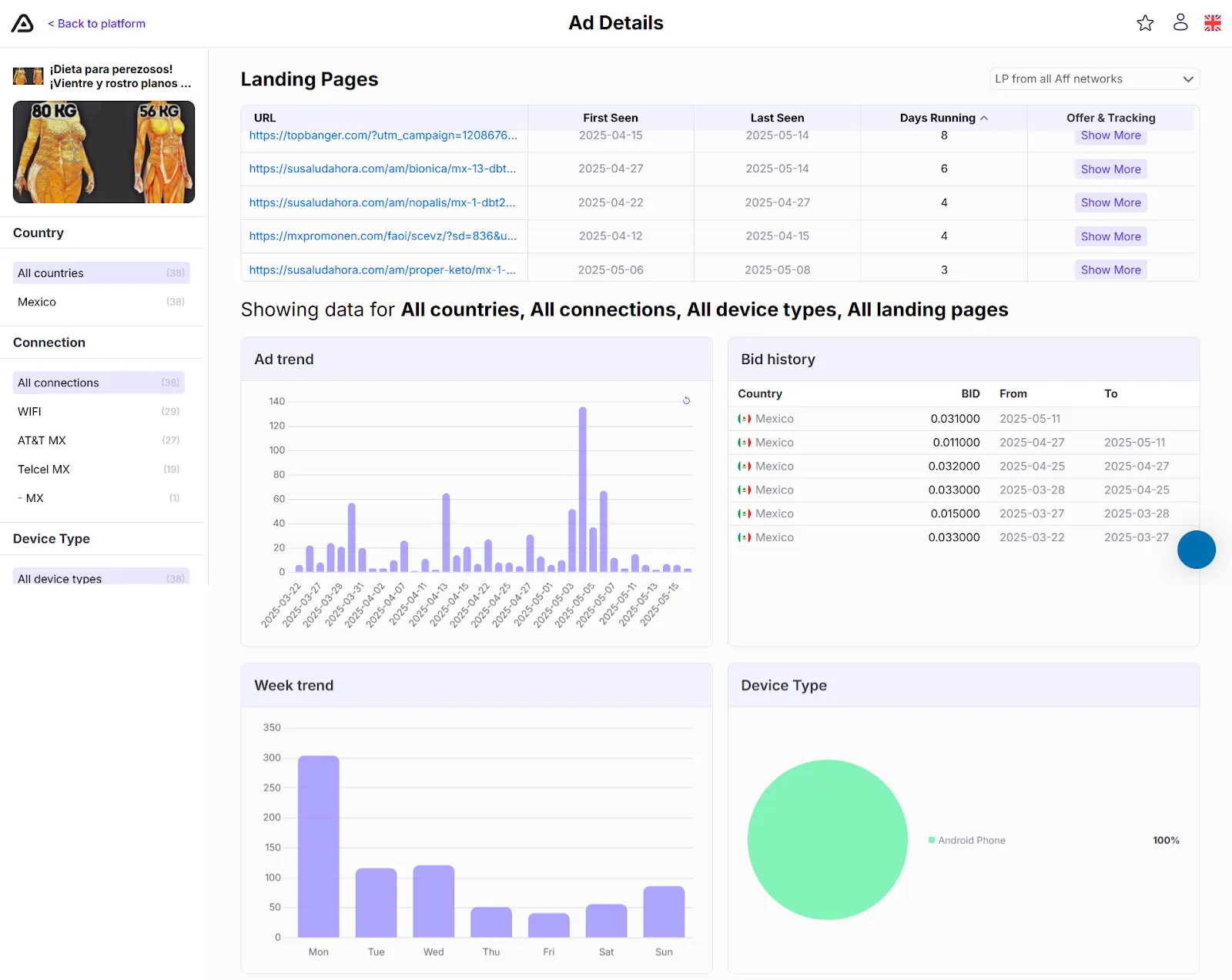Click First Seen date 2025-05-06
The image size is (1232, 980).
(611, 270)
